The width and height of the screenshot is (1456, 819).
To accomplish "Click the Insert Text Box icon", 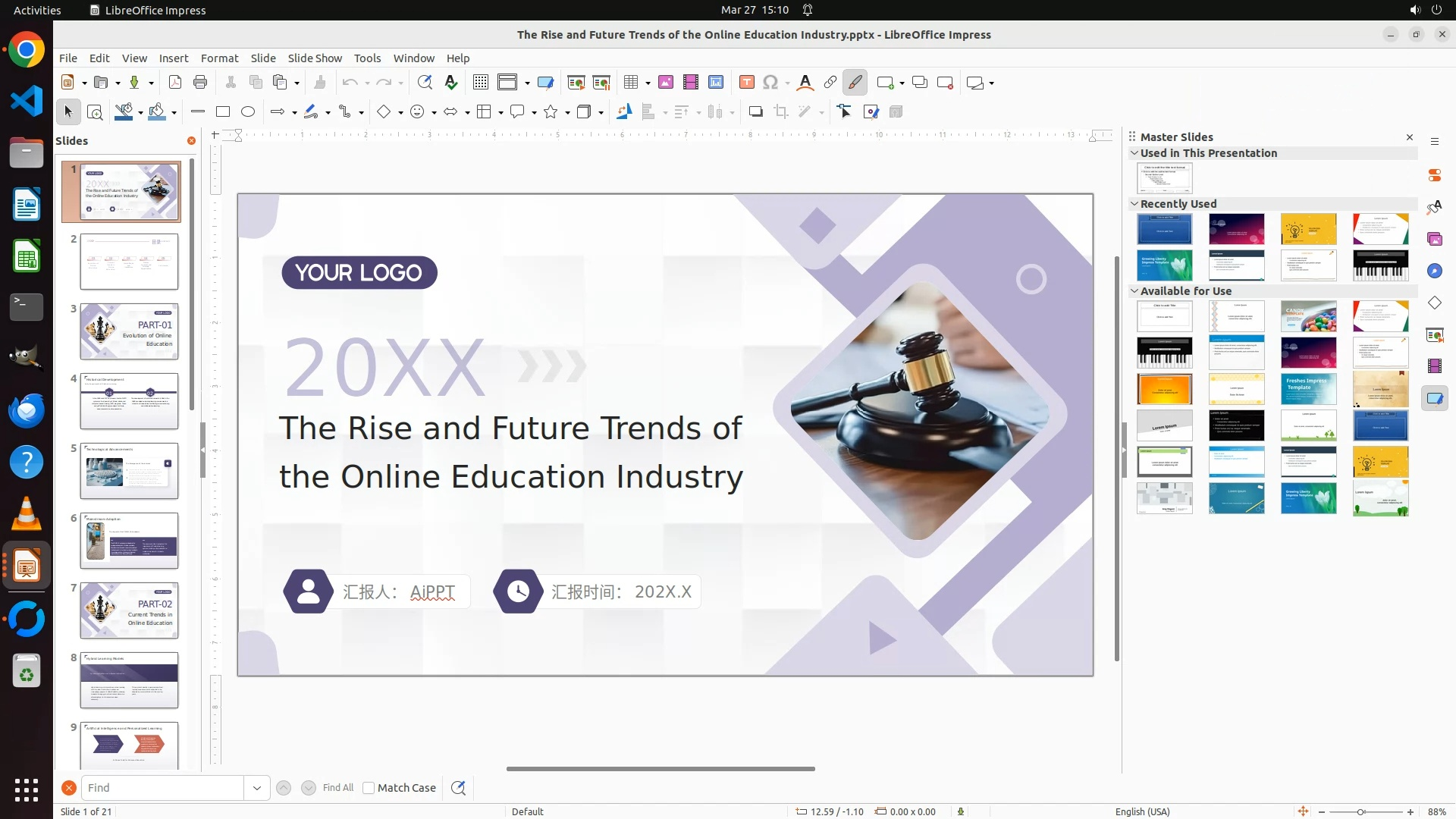I will 746,83.
